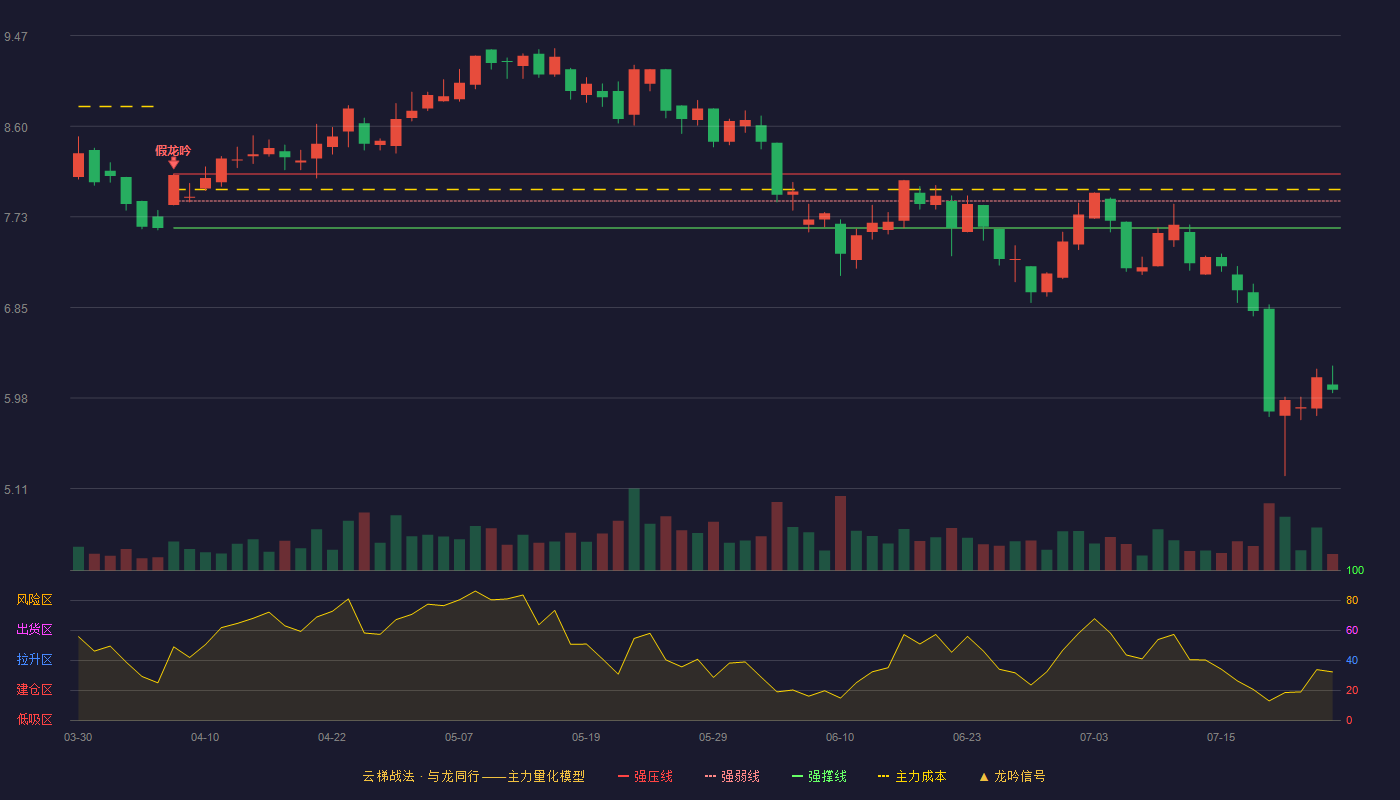
Task: Select the 出货区 zone label
Action: coord(34,630)
